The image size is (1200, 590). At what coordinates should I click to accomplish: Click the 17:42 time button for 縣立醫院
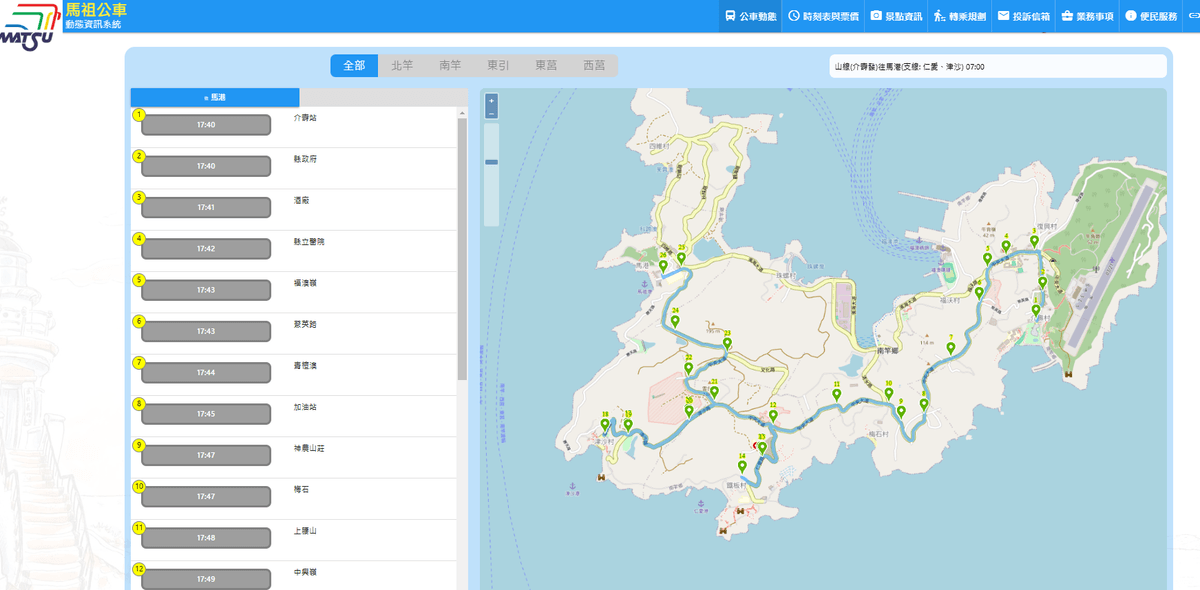pyautogui.click(x=206, y=249)
